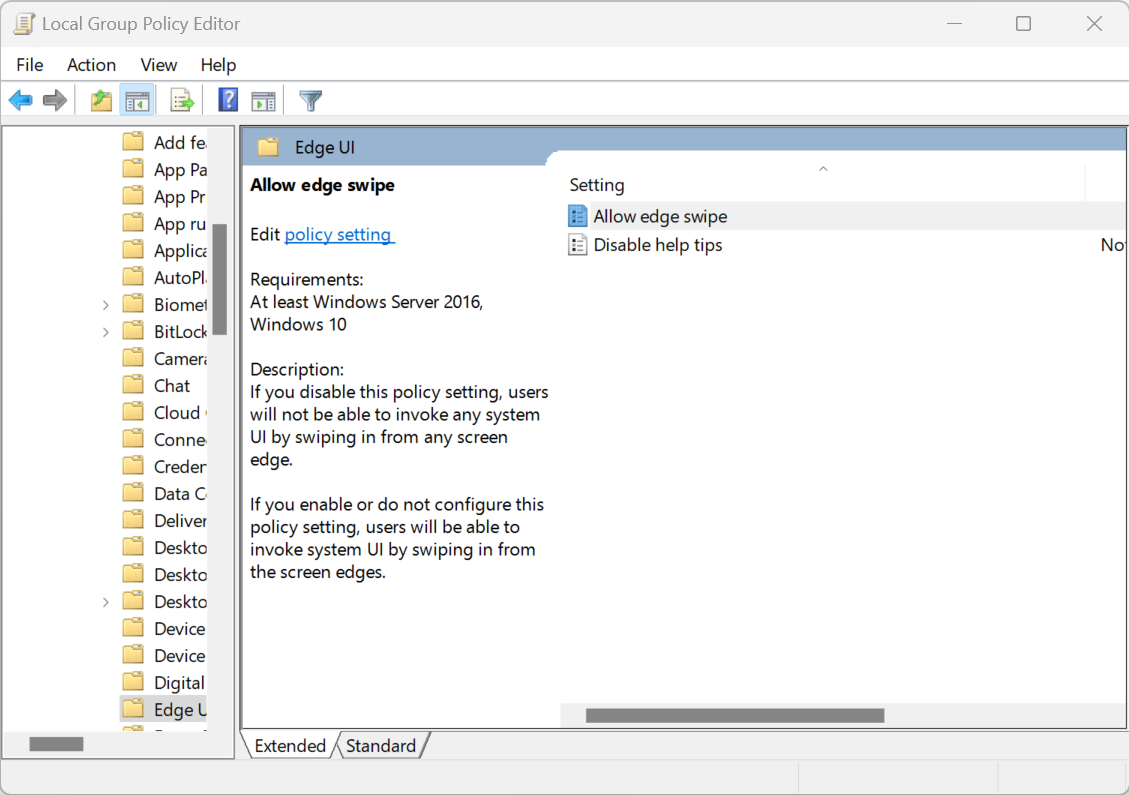This screenshot has height=795, width=1129.
Task: Click the Up one level folder icon
Action: click(x=102, y=100)
